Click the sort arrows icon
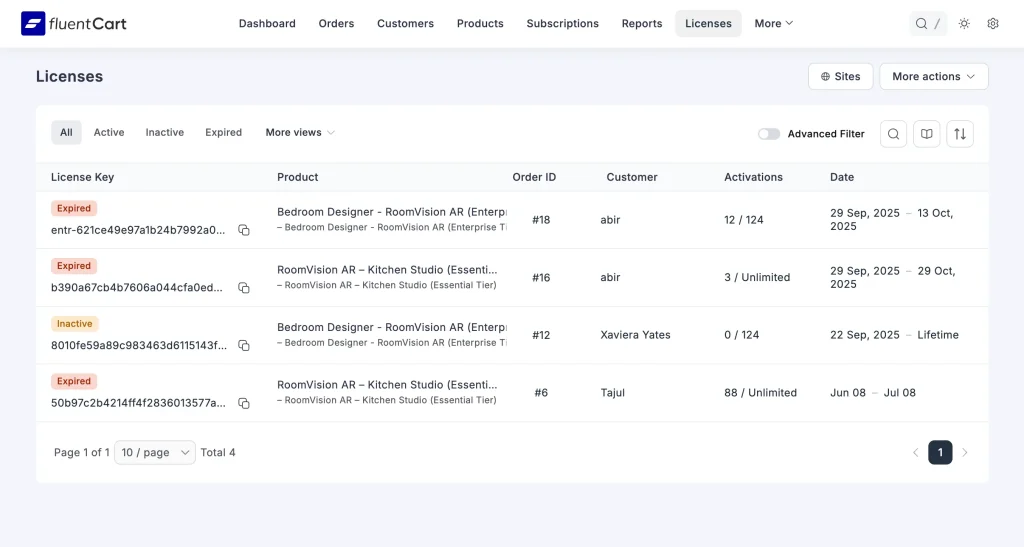 click(960, 134)
